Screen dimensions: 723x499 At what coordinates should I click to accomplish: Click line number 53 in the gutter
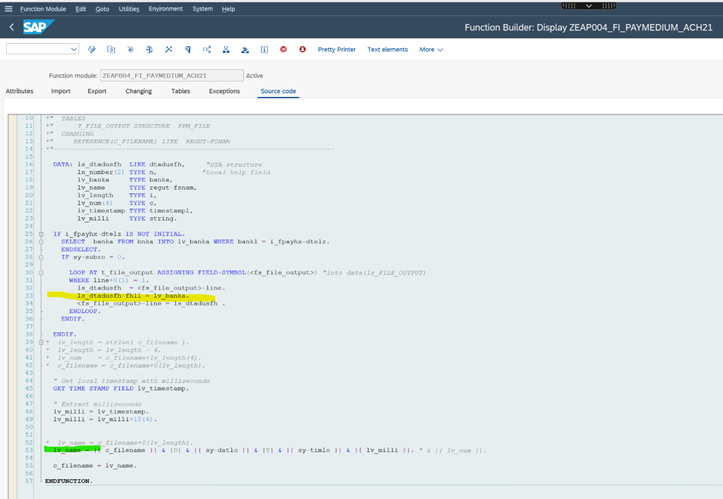coord(29,451)
